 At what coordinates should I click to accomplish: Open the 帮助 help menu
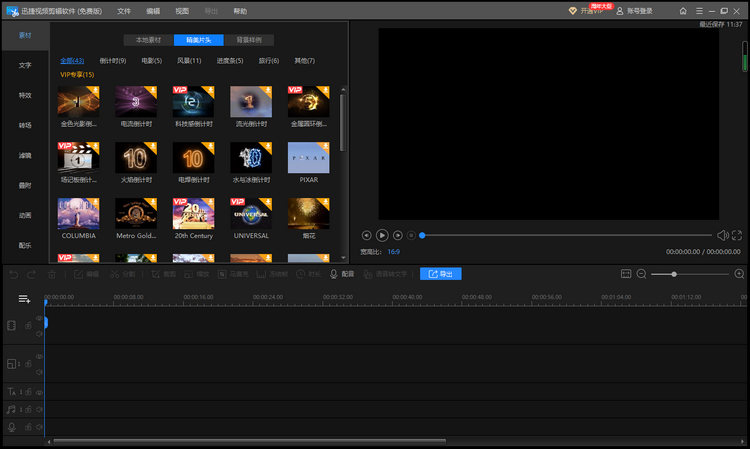[240, 11]
